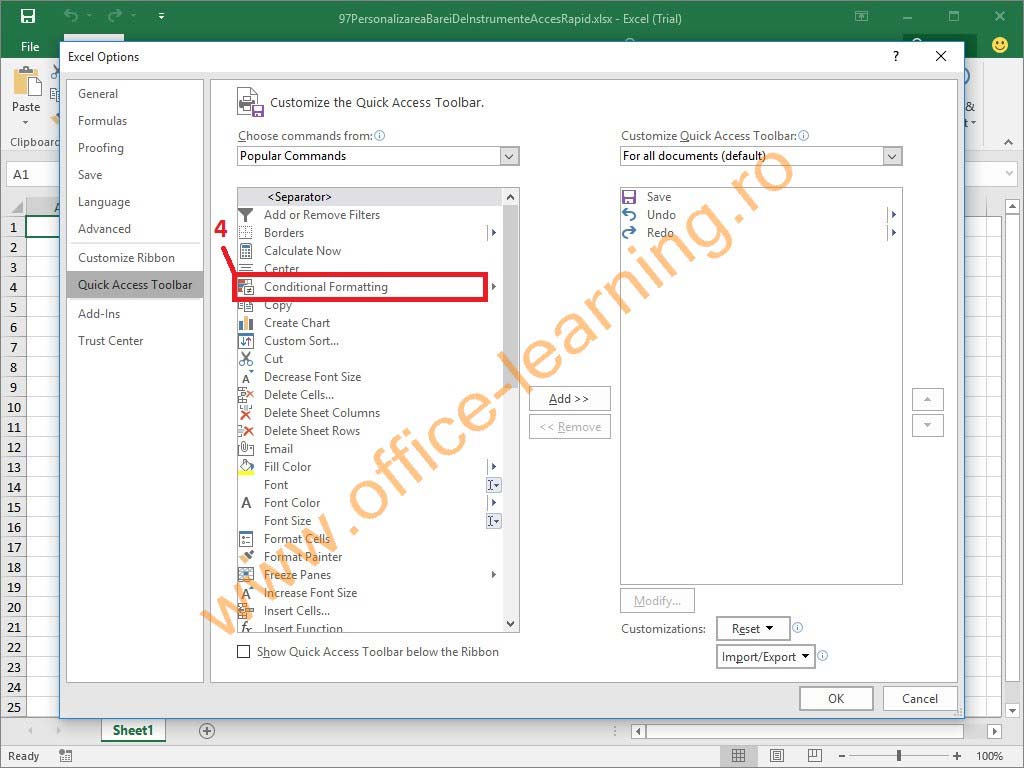This screenshot has width=1024, height=768.
Task: Click the Redo arrow icon in right list
Action: [x=629, y=232]
